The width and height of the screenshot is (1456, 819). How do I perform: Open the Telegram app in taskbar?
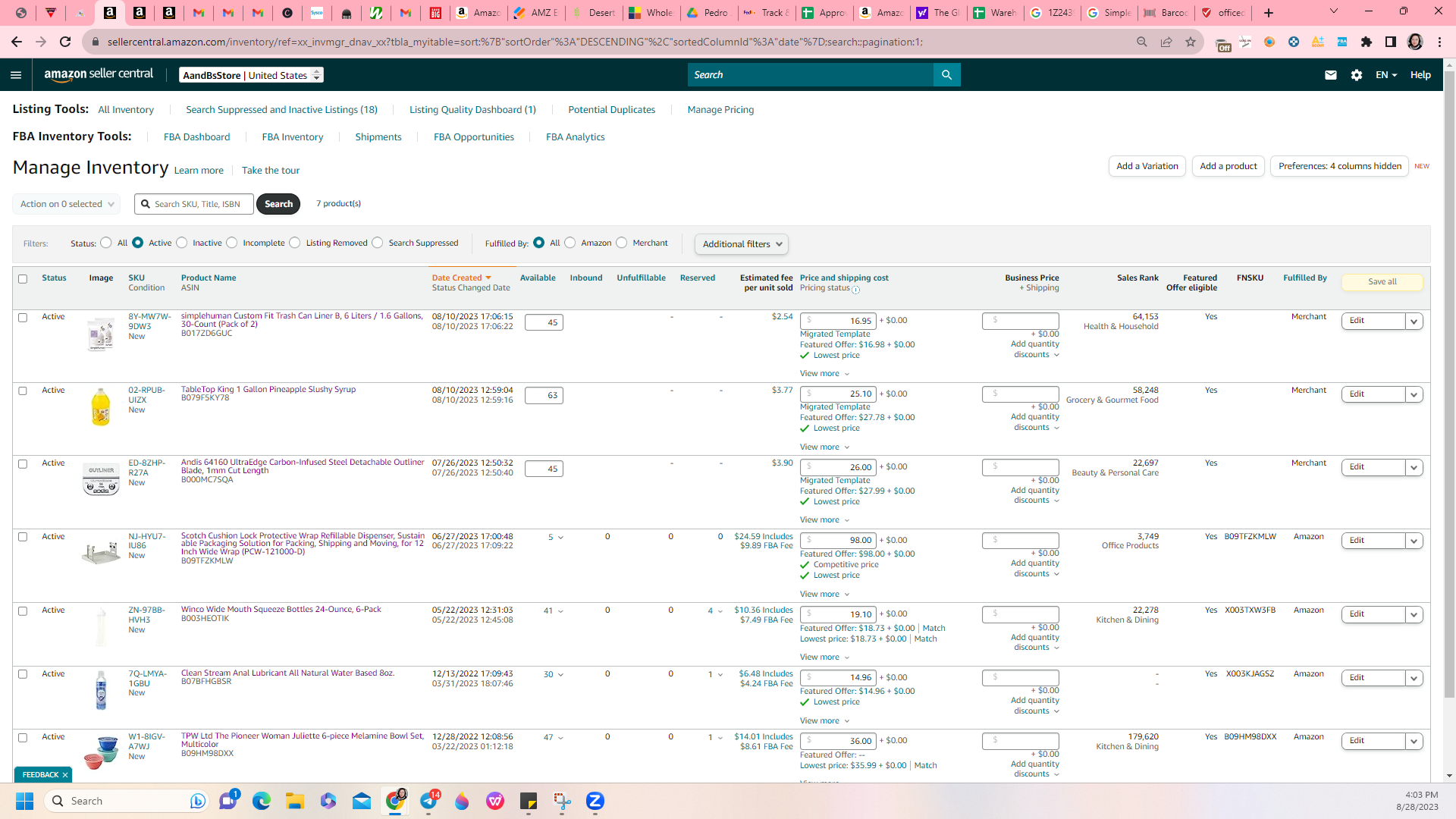[428, 801]
